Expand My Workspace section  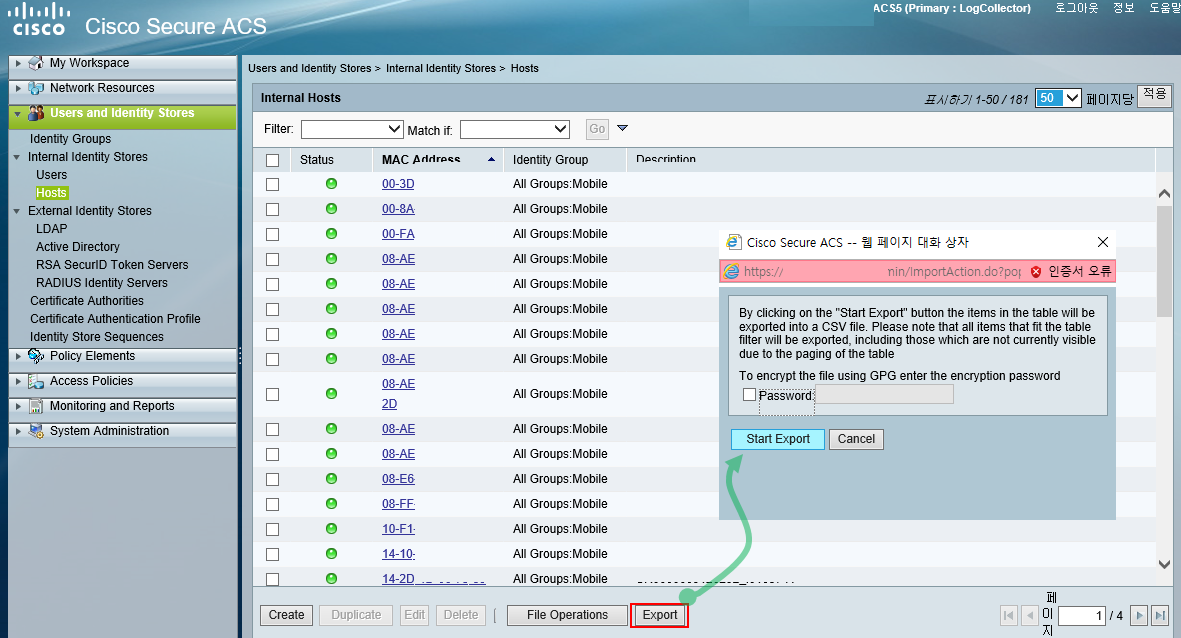point(18,63)
